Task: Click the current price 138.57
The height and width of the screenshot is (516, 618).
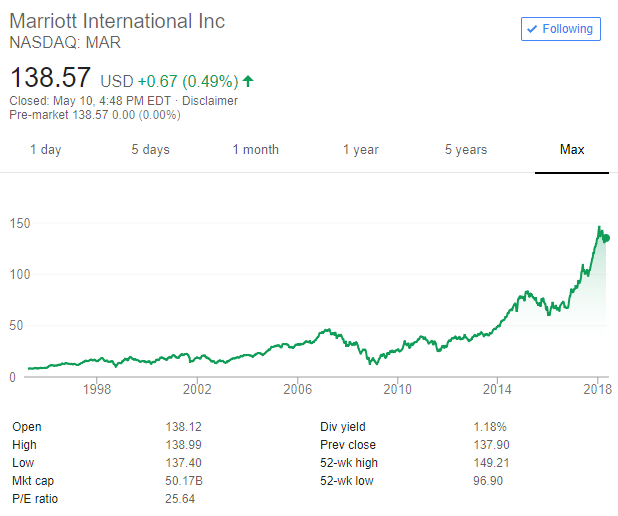Action: pos(50,78)
